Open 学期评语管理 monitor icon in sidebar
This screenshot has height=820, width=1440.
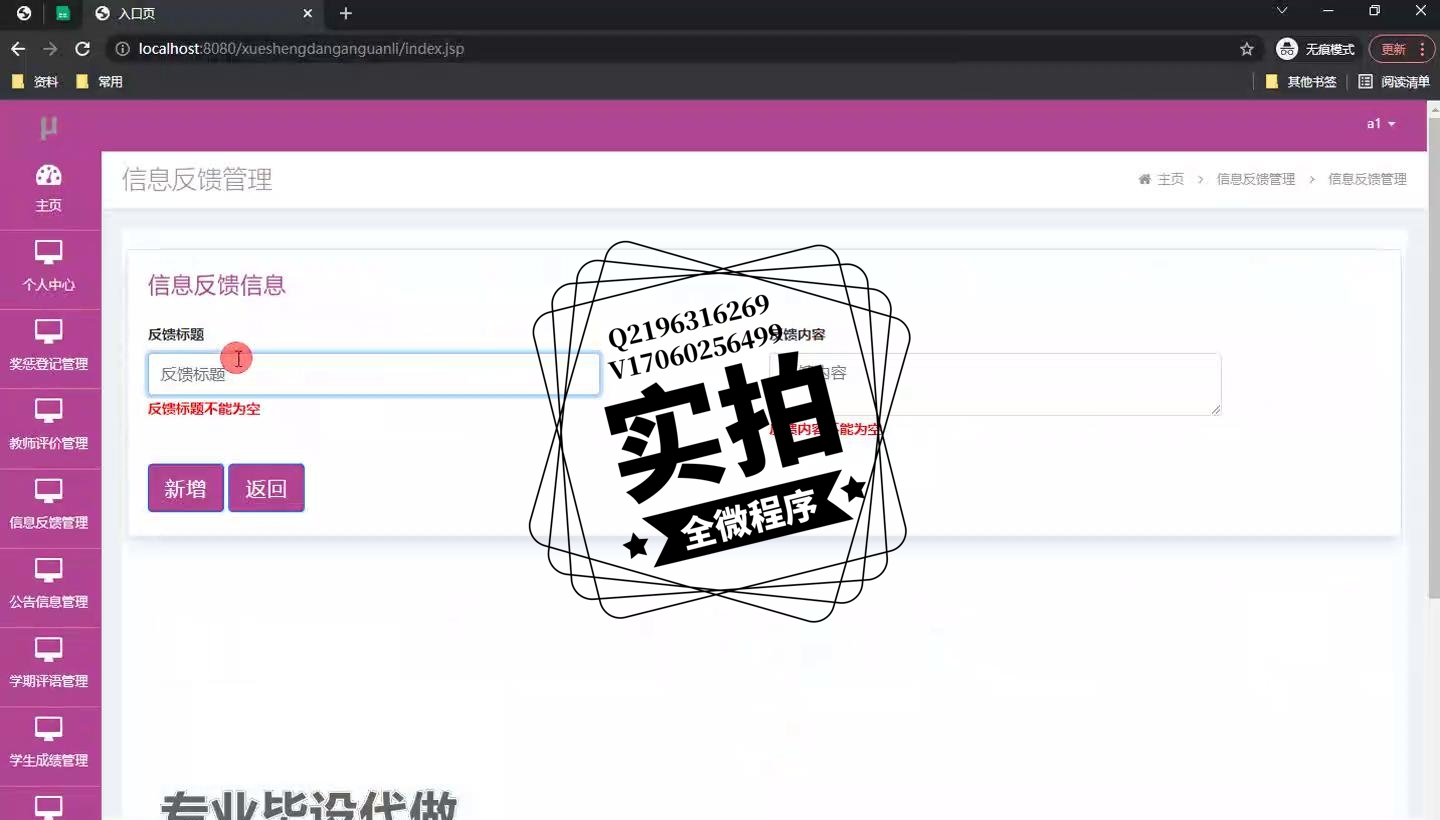pyautogui.click(x=49, y=648)
